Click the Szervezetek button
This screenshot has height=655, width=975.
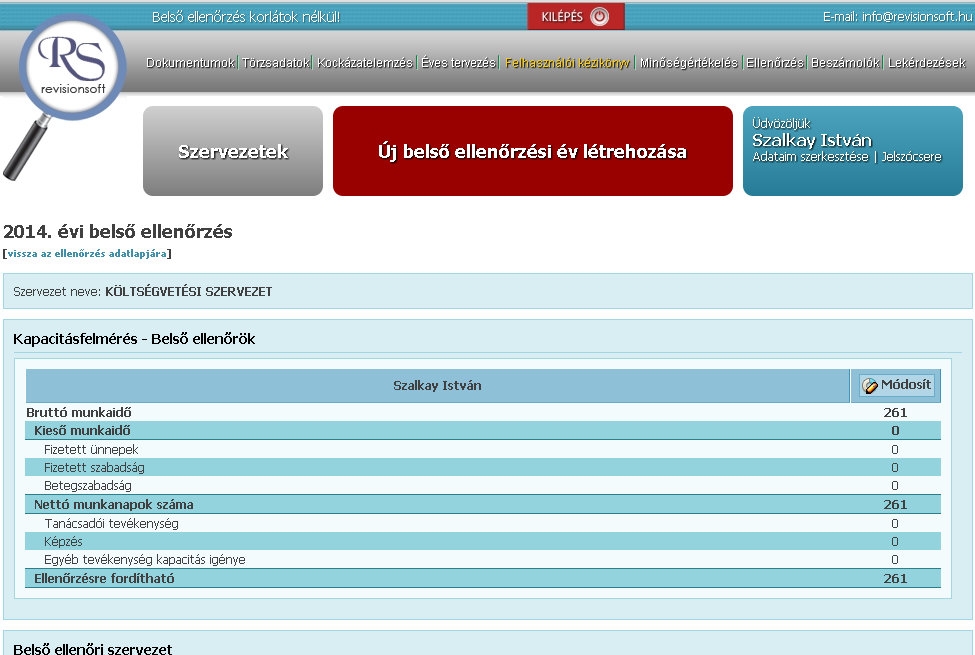tap(233, 151)
